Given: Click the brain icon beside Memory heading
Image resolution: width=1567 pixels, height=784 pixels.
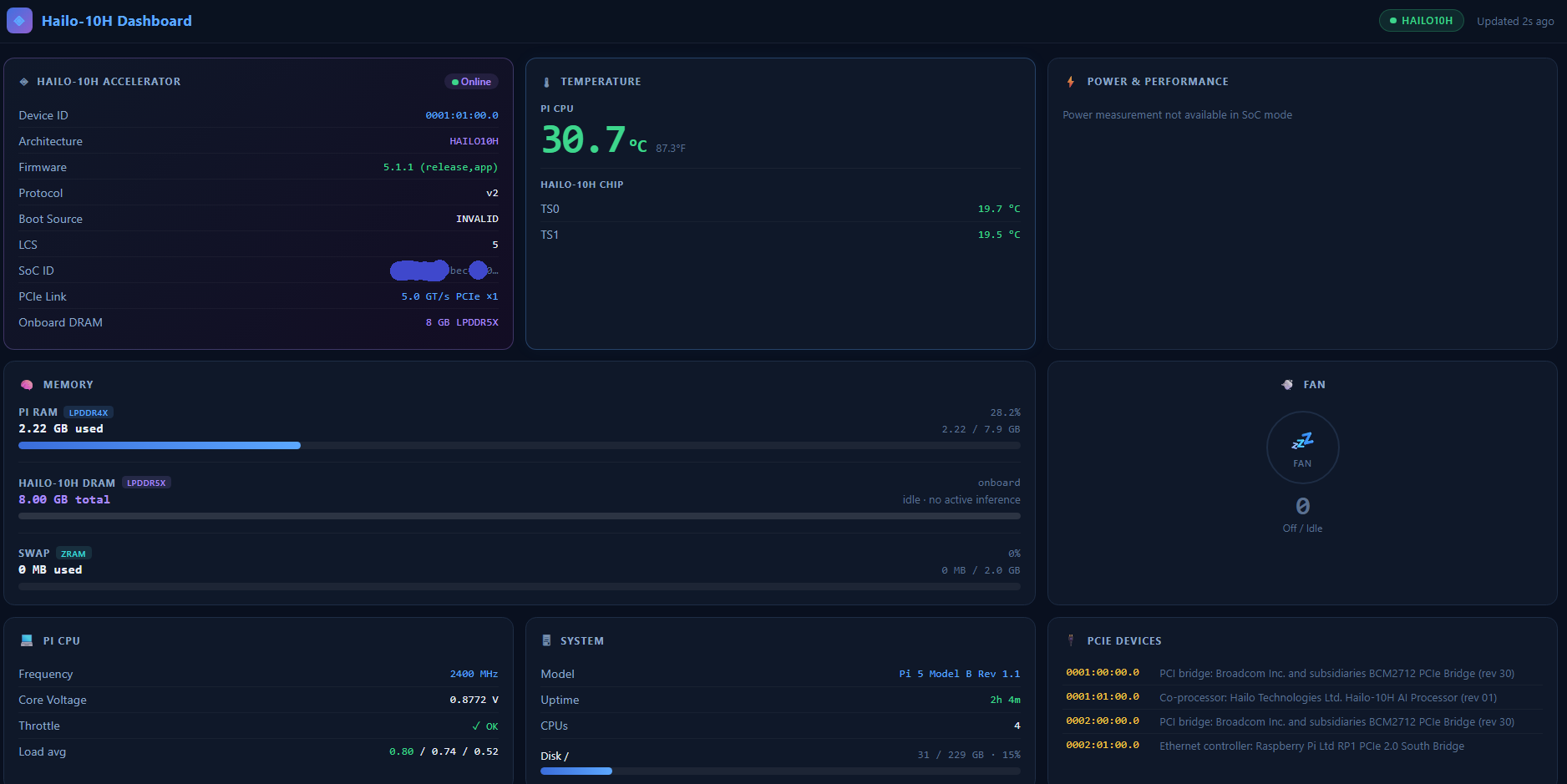Looking at the screenshot, I should coord(27,385).
